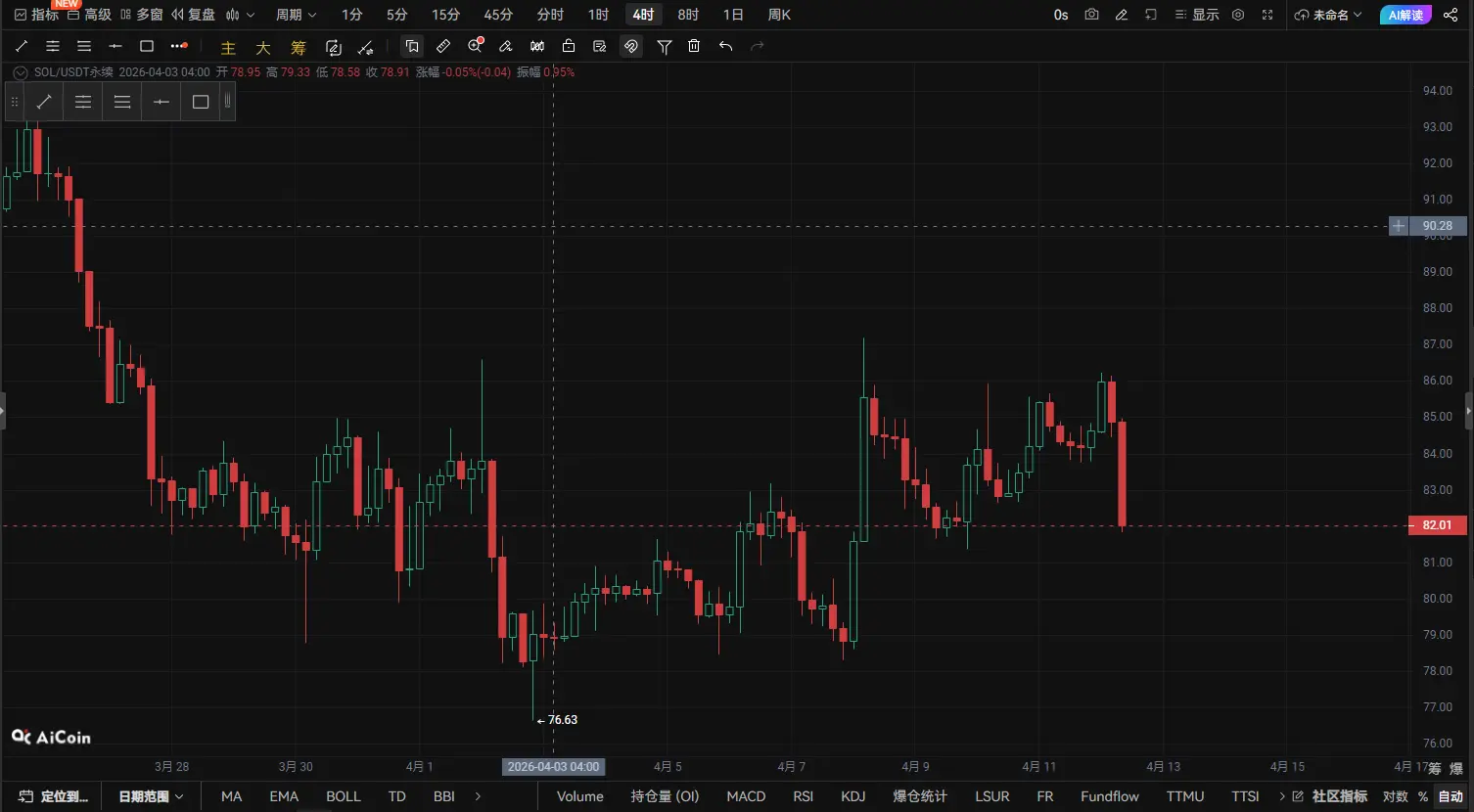Toggle 自动 auto scale
The image size is (1474, 812).
1450,796
